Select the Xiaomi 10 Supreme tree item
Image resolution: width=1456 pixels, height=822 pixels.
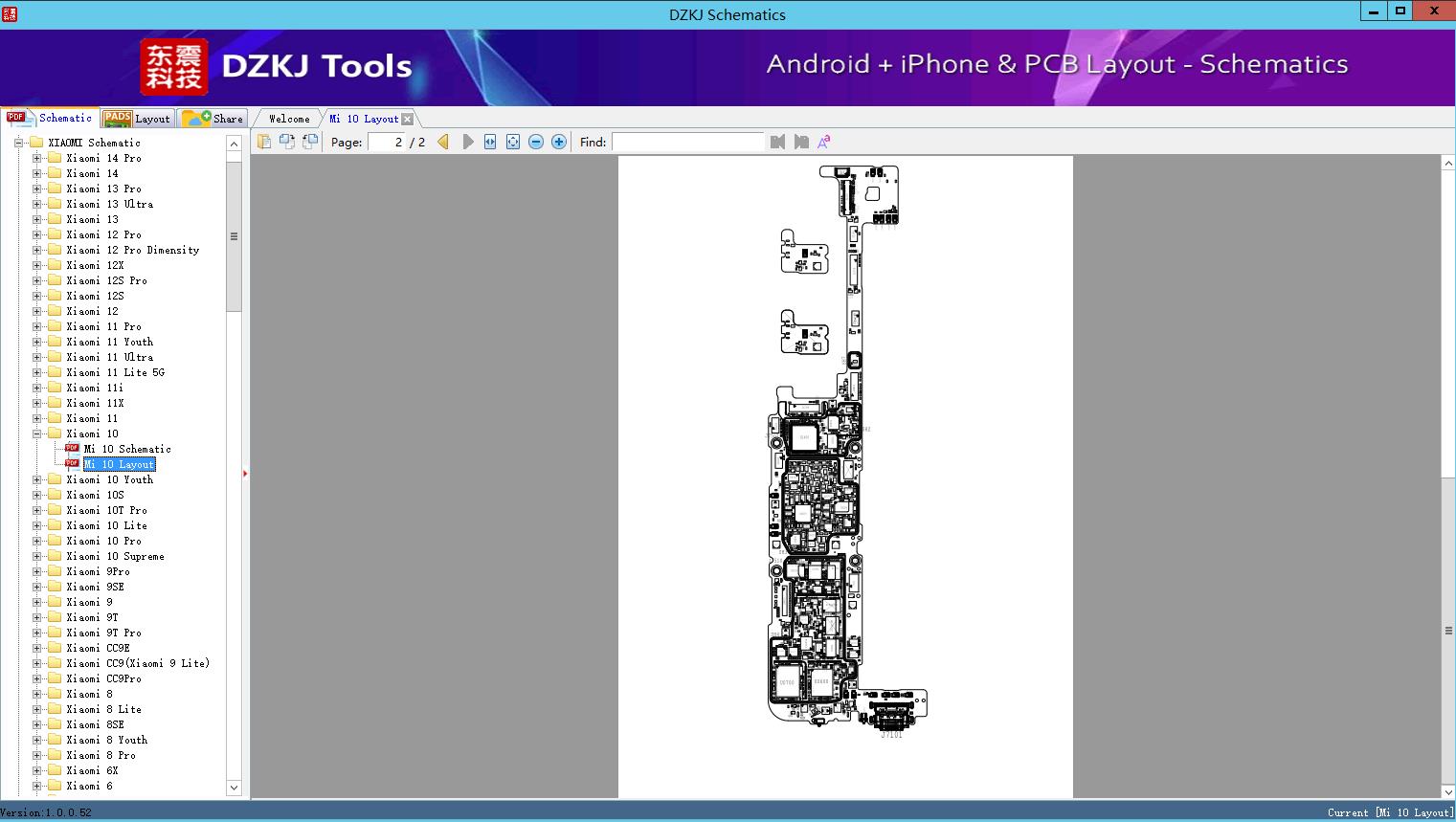click(115, 556)
